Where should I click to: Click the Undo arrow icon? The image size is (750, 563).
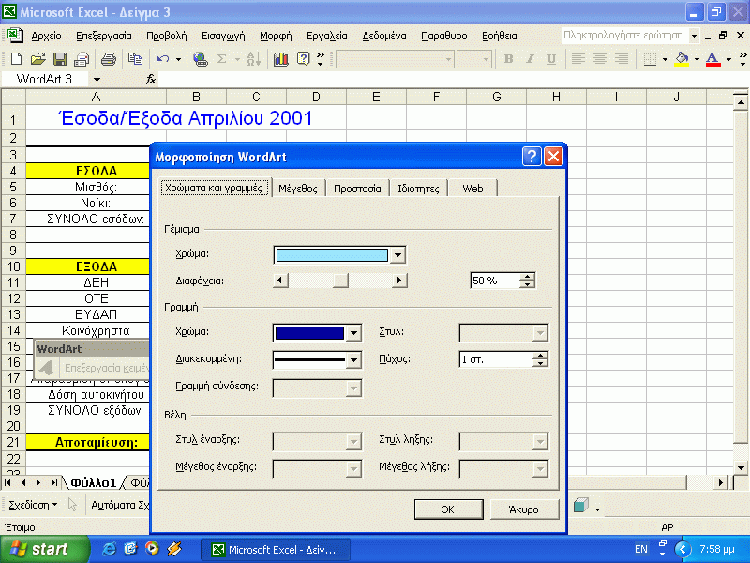163,59
